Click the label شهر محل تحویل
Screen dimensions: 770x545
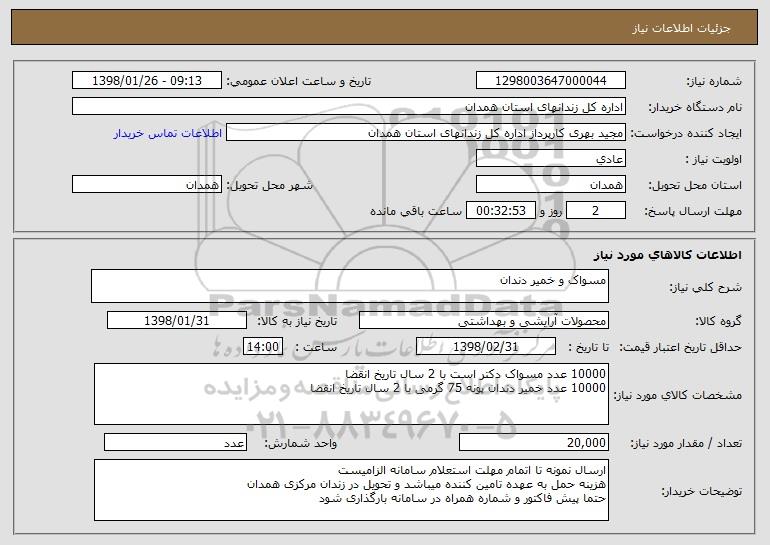pos(269,186)
